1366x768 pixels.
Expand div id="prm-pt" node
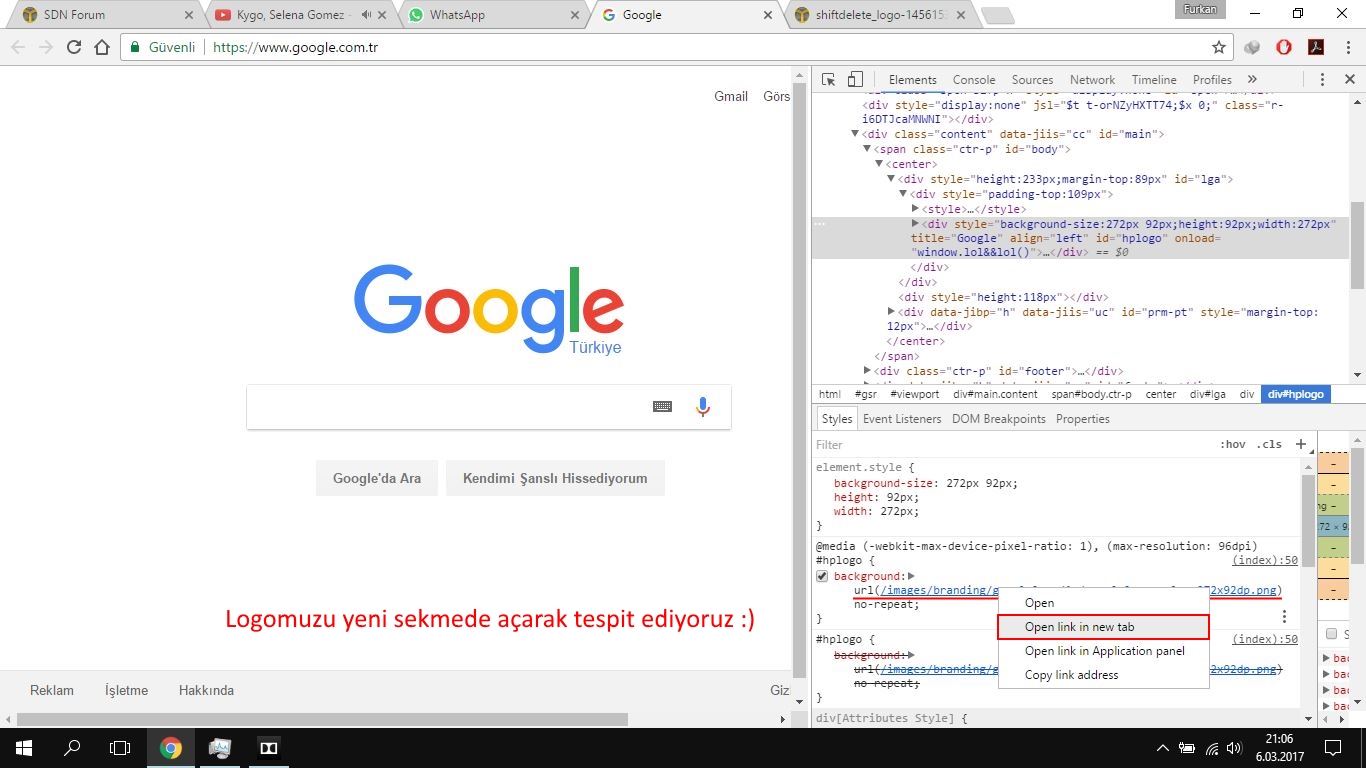click(x=891, y=312)
